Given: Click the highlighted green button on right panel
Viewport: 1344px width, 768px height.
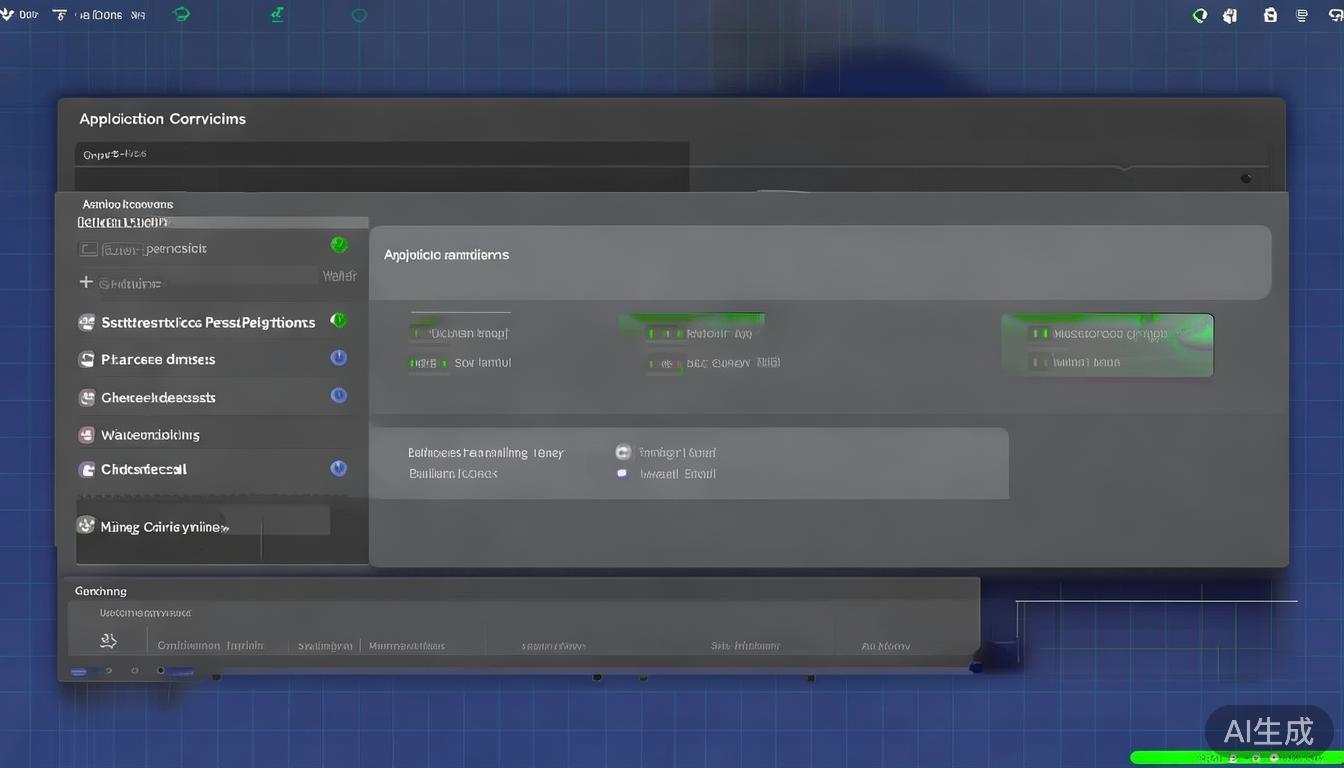Looking at the screenshot, I should click(x=1107, y=345).
